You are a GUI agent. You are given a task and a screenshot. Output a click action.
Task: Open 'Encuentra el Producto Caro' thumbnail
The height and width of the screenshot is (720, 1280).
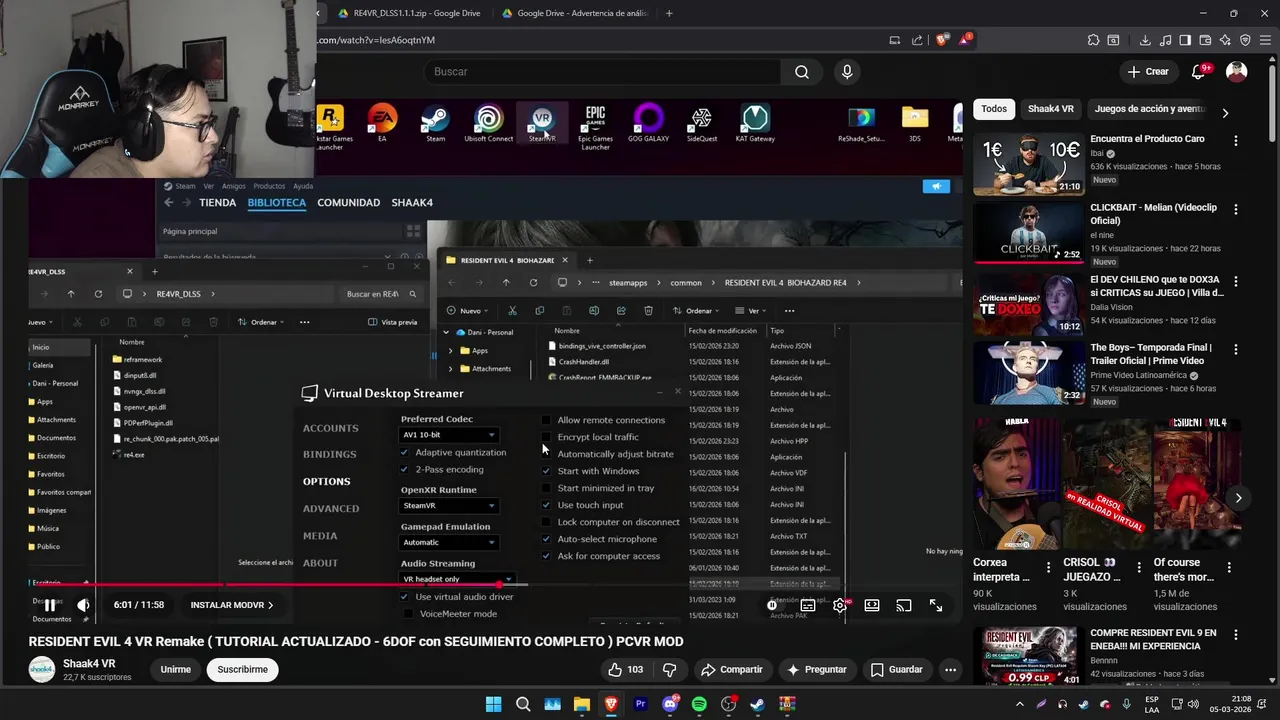click(1029, 164)
